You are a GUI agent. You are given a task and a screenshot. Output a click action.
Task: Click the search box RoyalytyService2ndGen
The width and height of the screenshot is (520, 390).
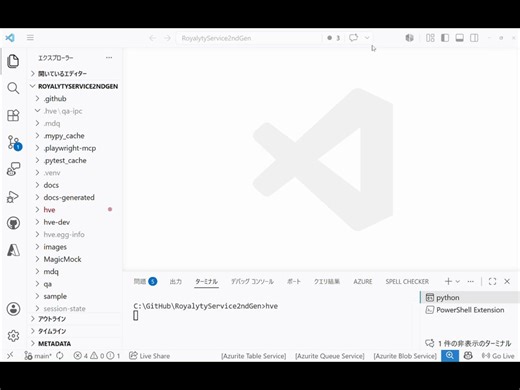coord(249,38)
